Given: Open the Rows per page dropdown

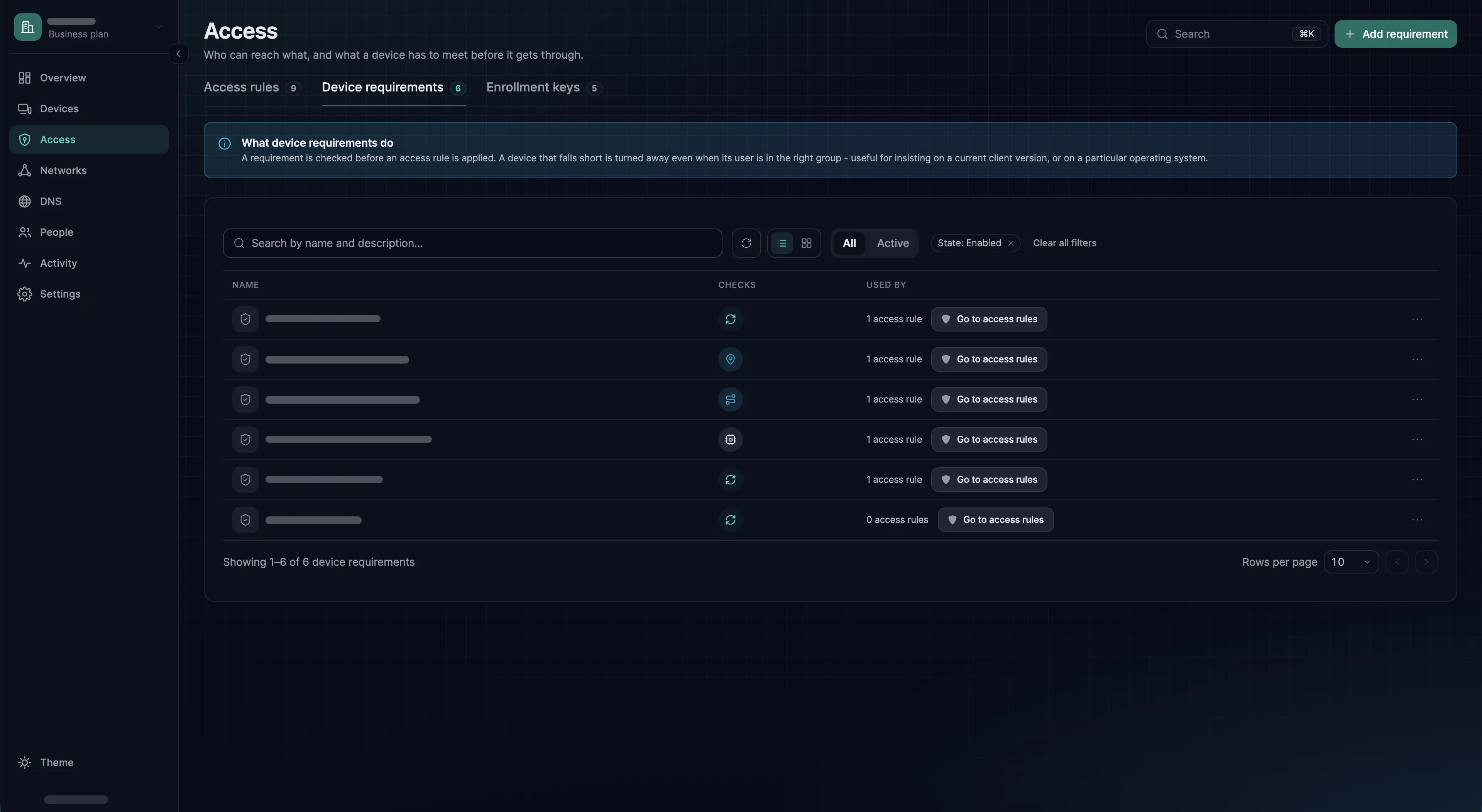Looking at the screenshot, I should 1351,562.
